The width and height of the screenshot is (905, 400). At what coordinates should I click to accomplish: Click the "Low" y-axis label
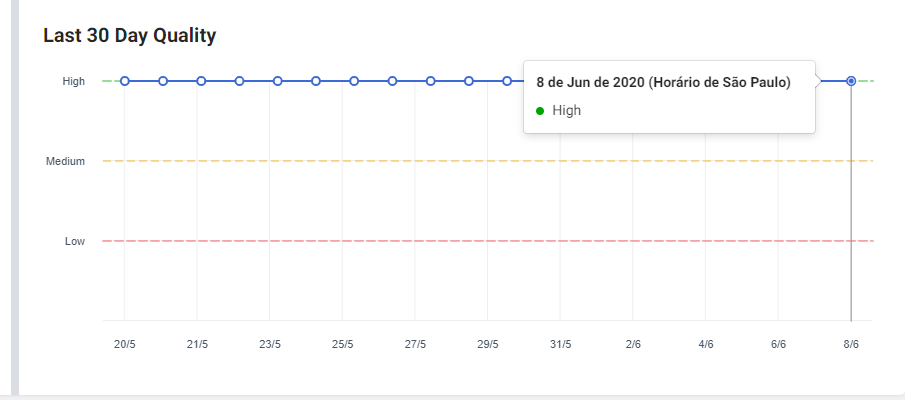click(x=75, y=241)
